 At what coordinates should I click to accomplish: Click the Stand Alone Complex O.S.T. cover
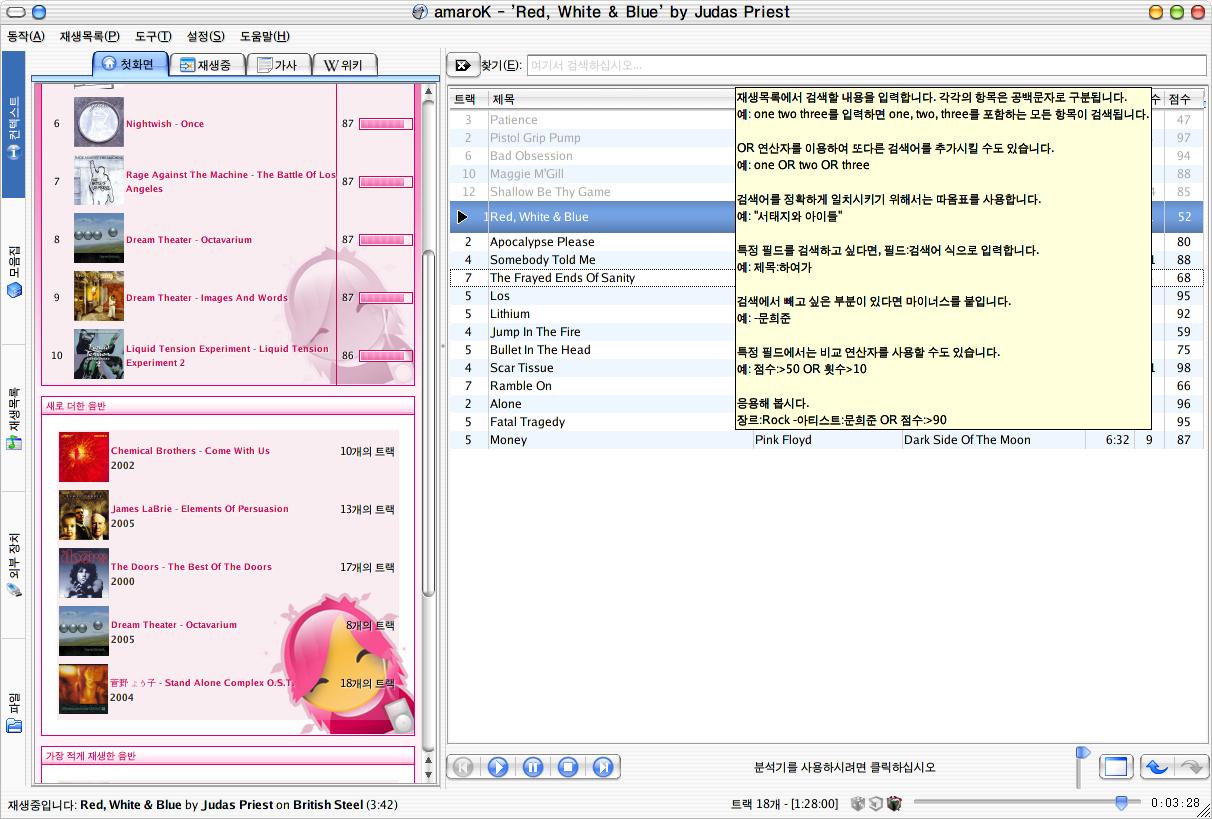[84, 689]
